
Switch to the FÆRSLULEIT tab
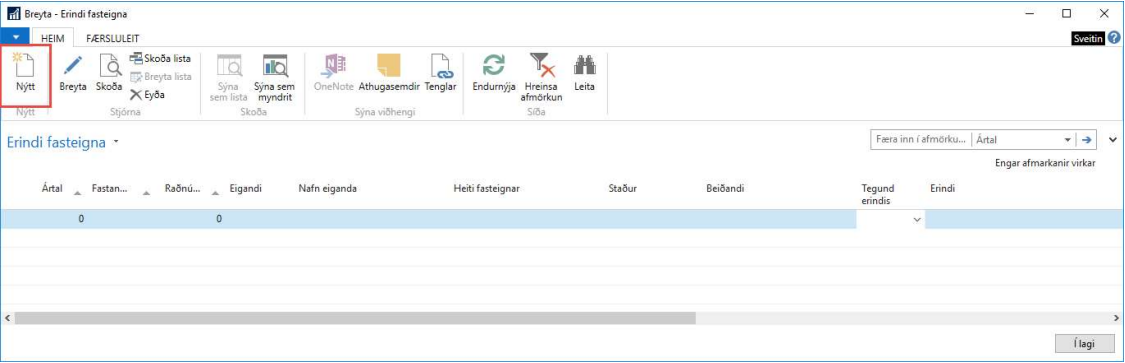coord(113,38)
